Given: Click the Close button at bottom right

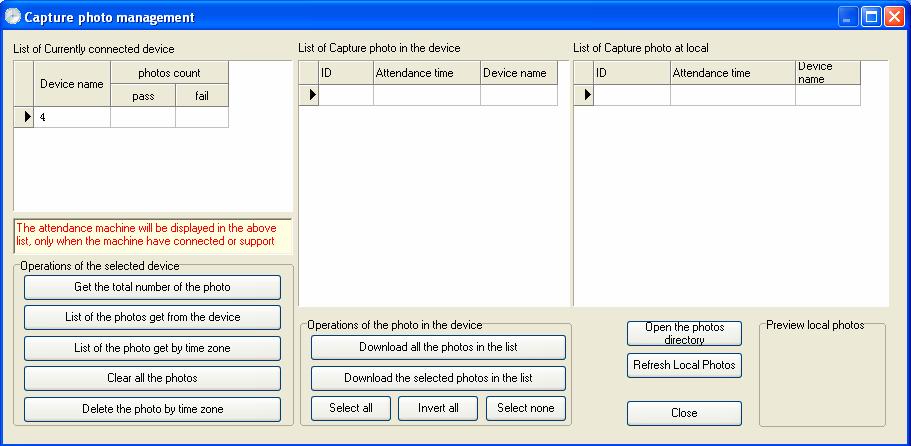Looking at the screenshot, I should (x=684, y=413).
